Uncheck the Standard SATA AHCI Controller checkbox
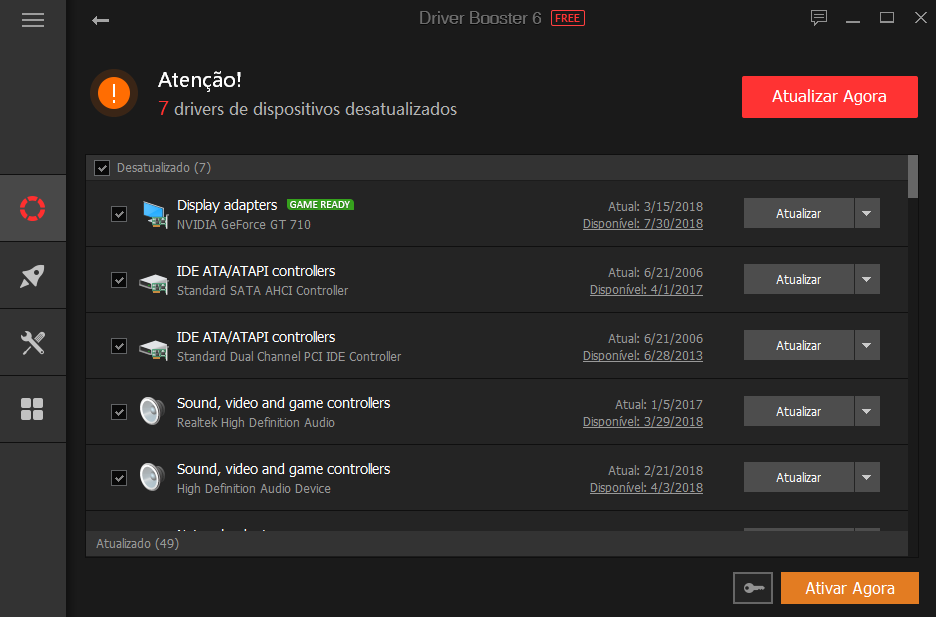The image size is (936, 617). 119,280
